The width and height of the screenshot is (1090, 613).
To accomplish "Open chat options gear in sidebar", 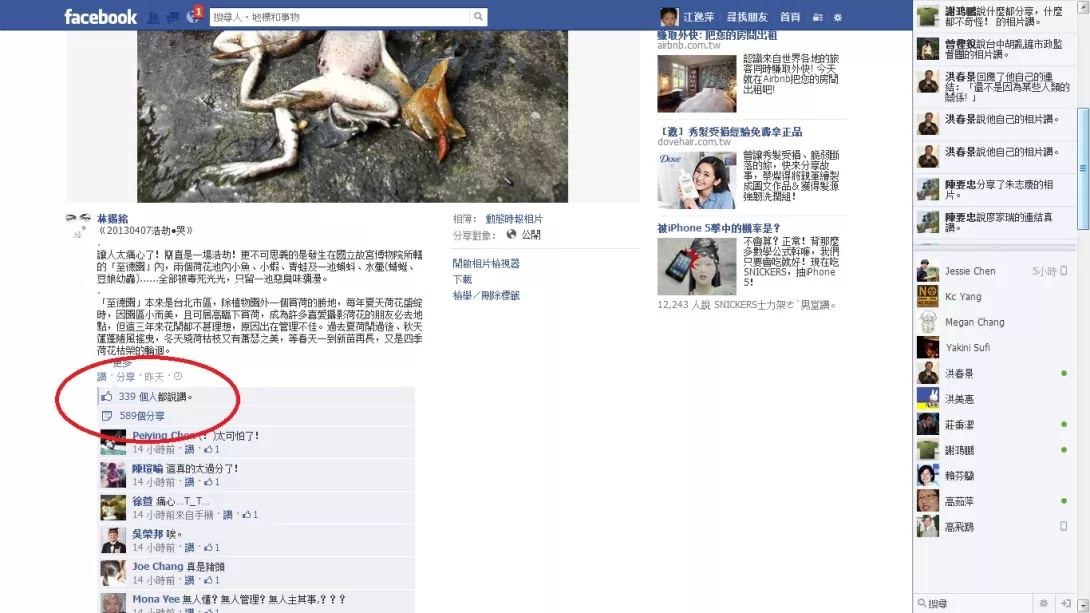I will point(1043,603).
